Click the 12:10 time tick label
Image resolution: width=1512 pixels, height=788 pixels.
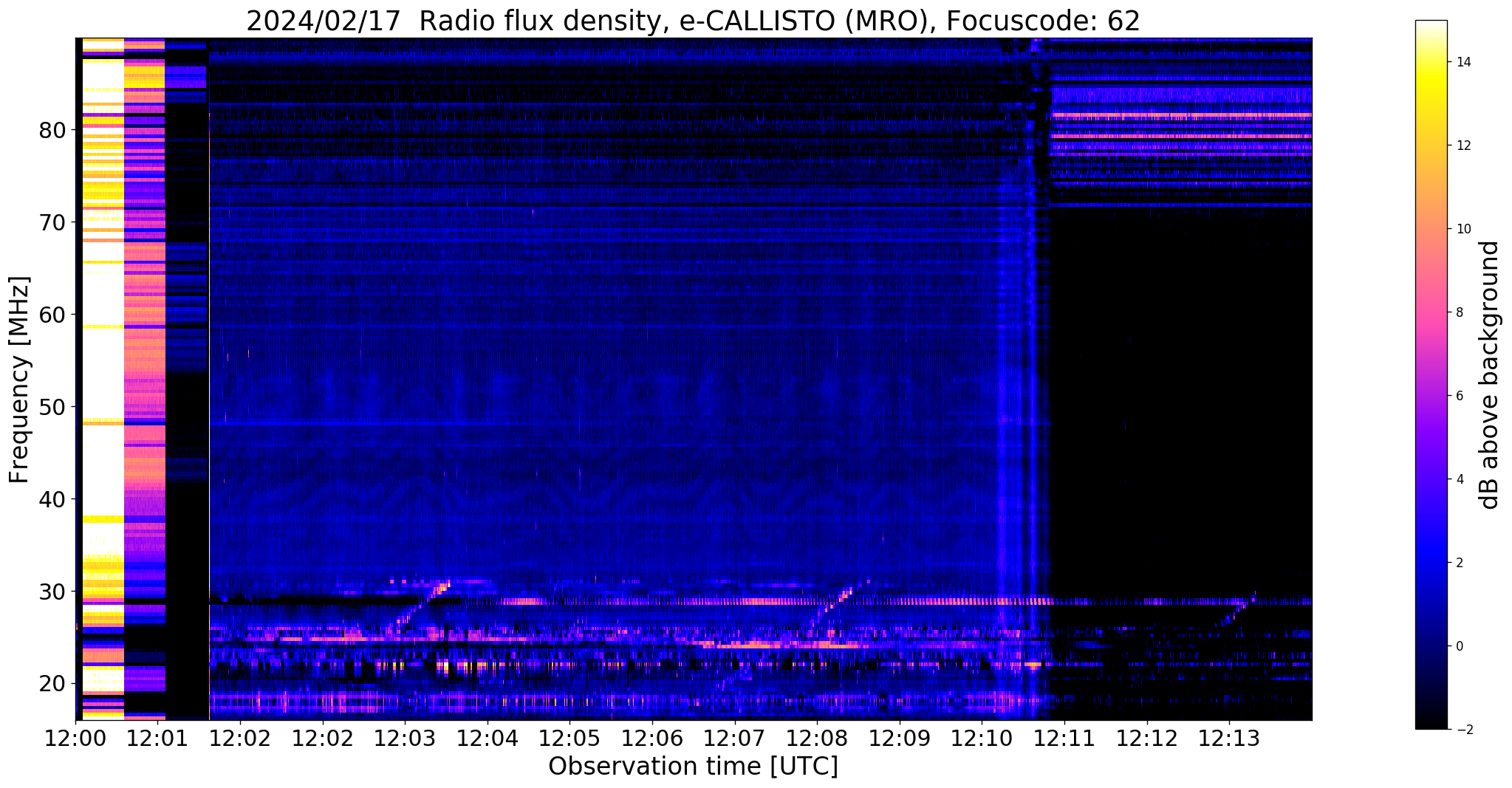(x=982, y=738)
